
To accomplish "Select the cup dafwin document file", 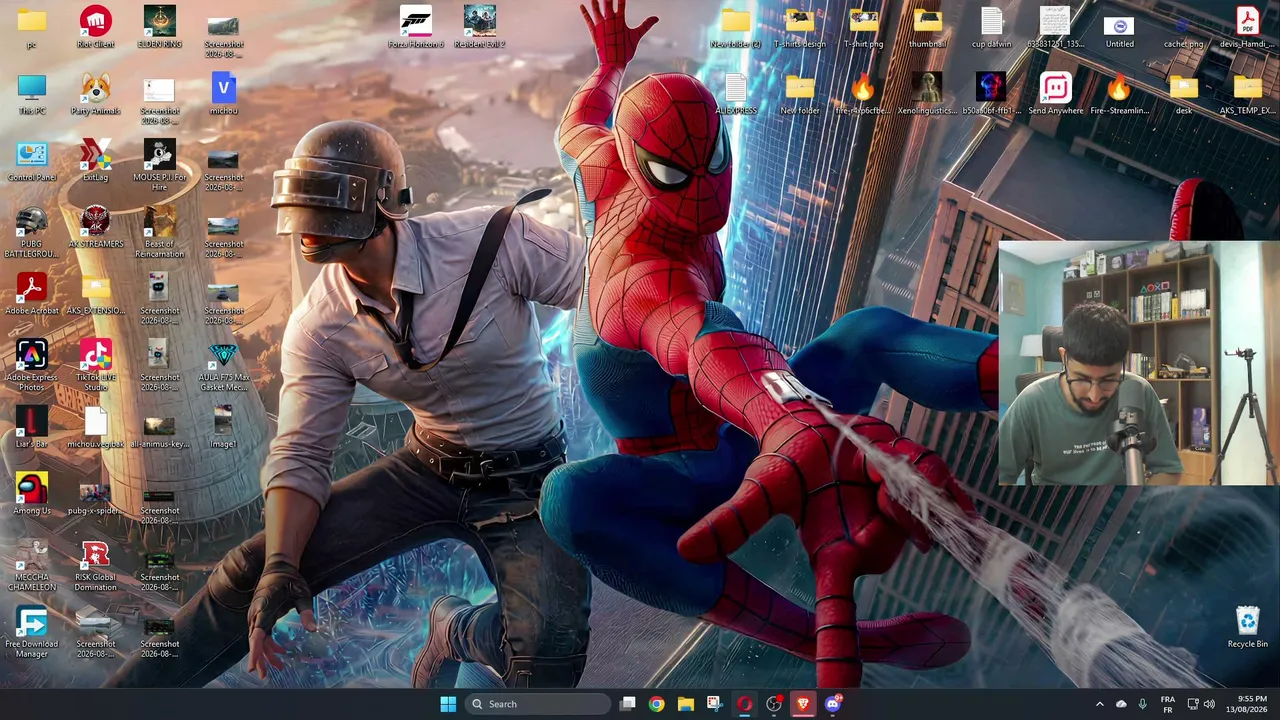I will coord(991,27).
